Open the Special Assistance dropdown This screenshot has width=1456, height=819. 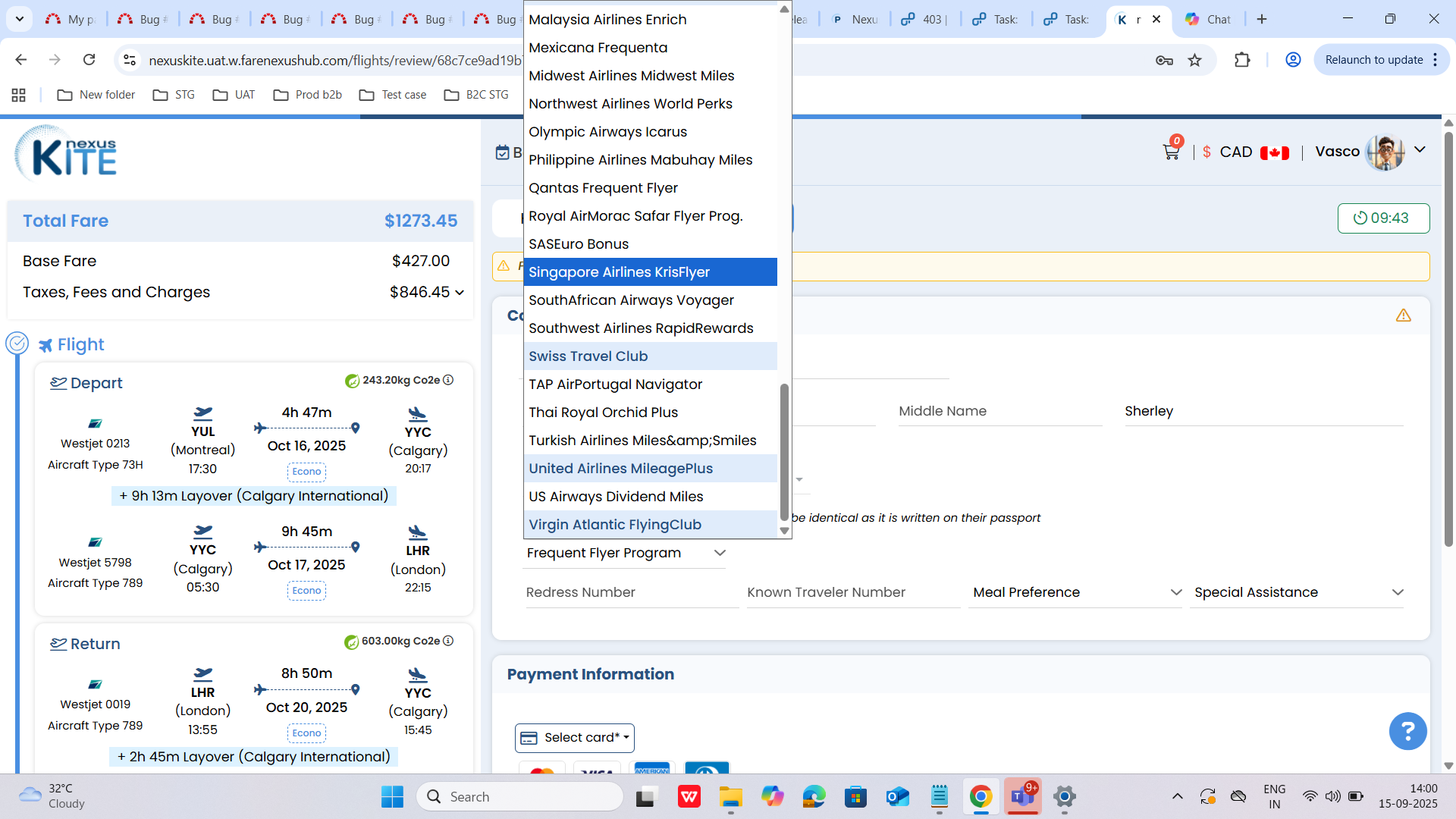(x=1298, y=592)
